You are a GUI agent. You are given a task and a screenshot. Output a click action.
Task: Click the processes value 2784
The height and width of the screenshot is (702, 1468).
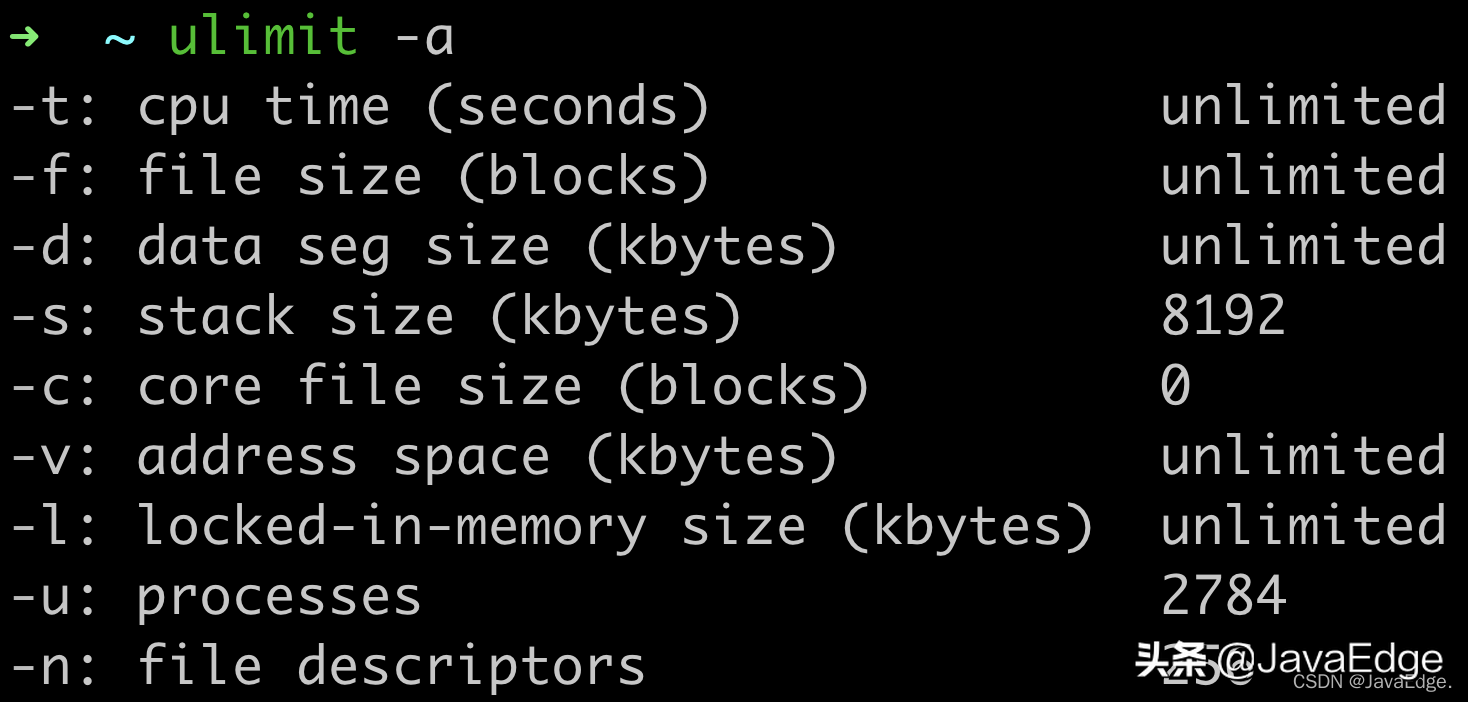1223,597
